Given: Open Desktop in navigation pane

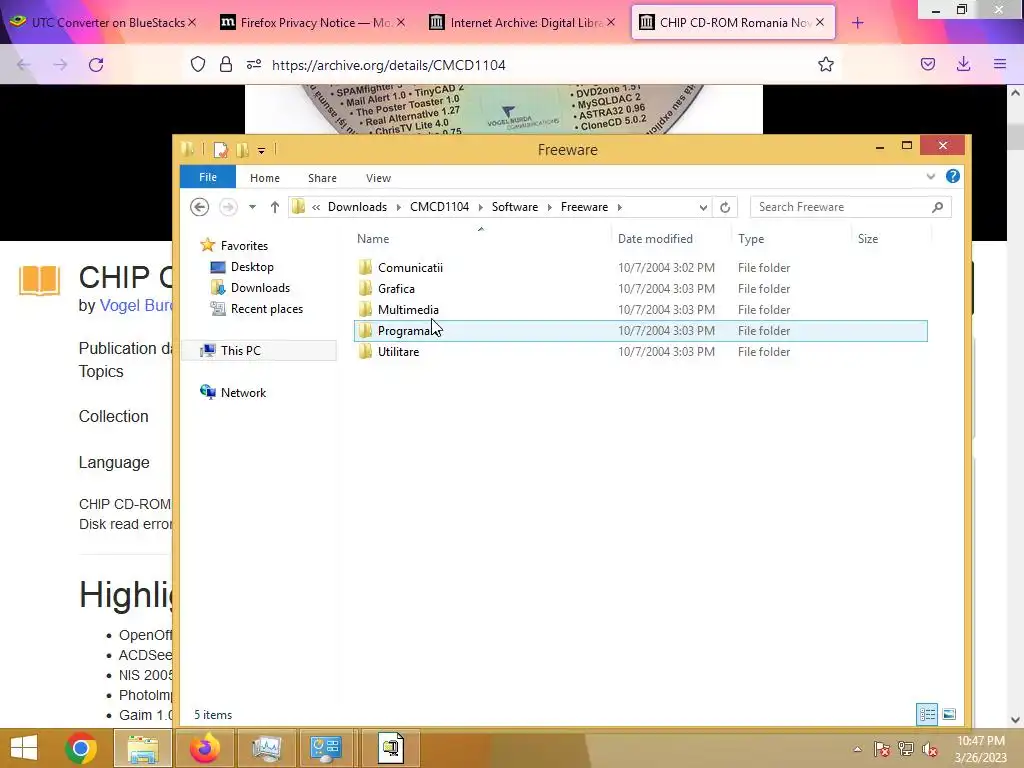Looking at the screenshot, I should pyautogui.click(x=251, y=266).
